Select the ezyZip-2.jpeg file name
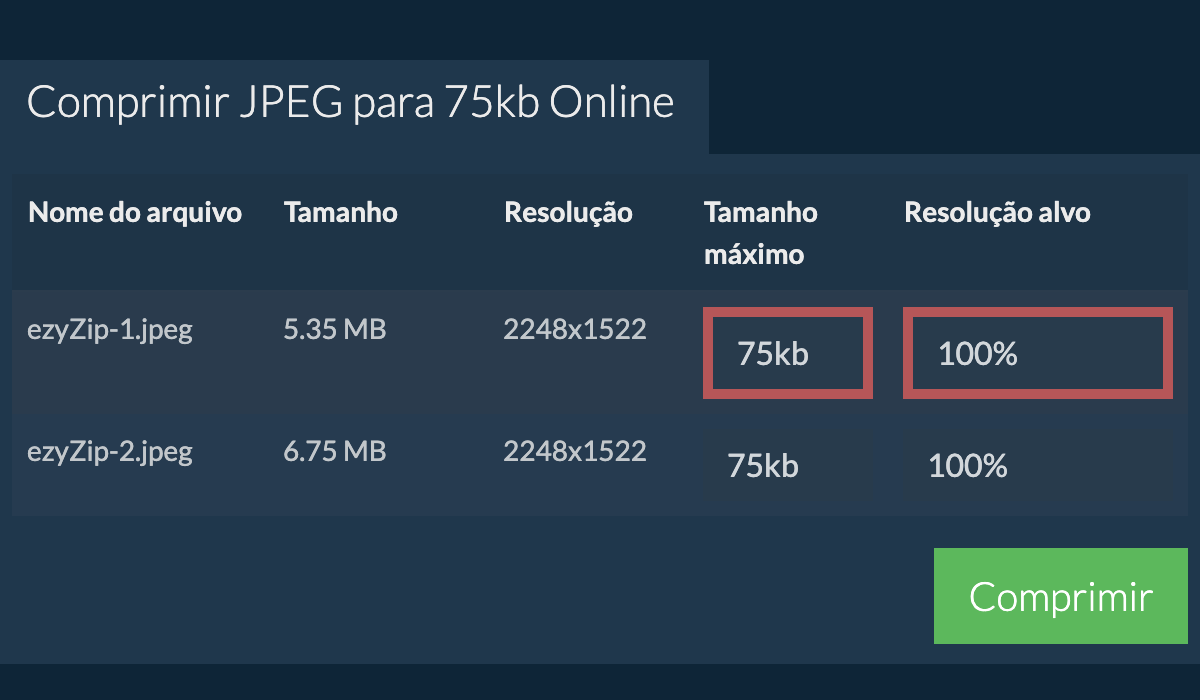Screen dimensions: 1200x700 tap(110, 452)
